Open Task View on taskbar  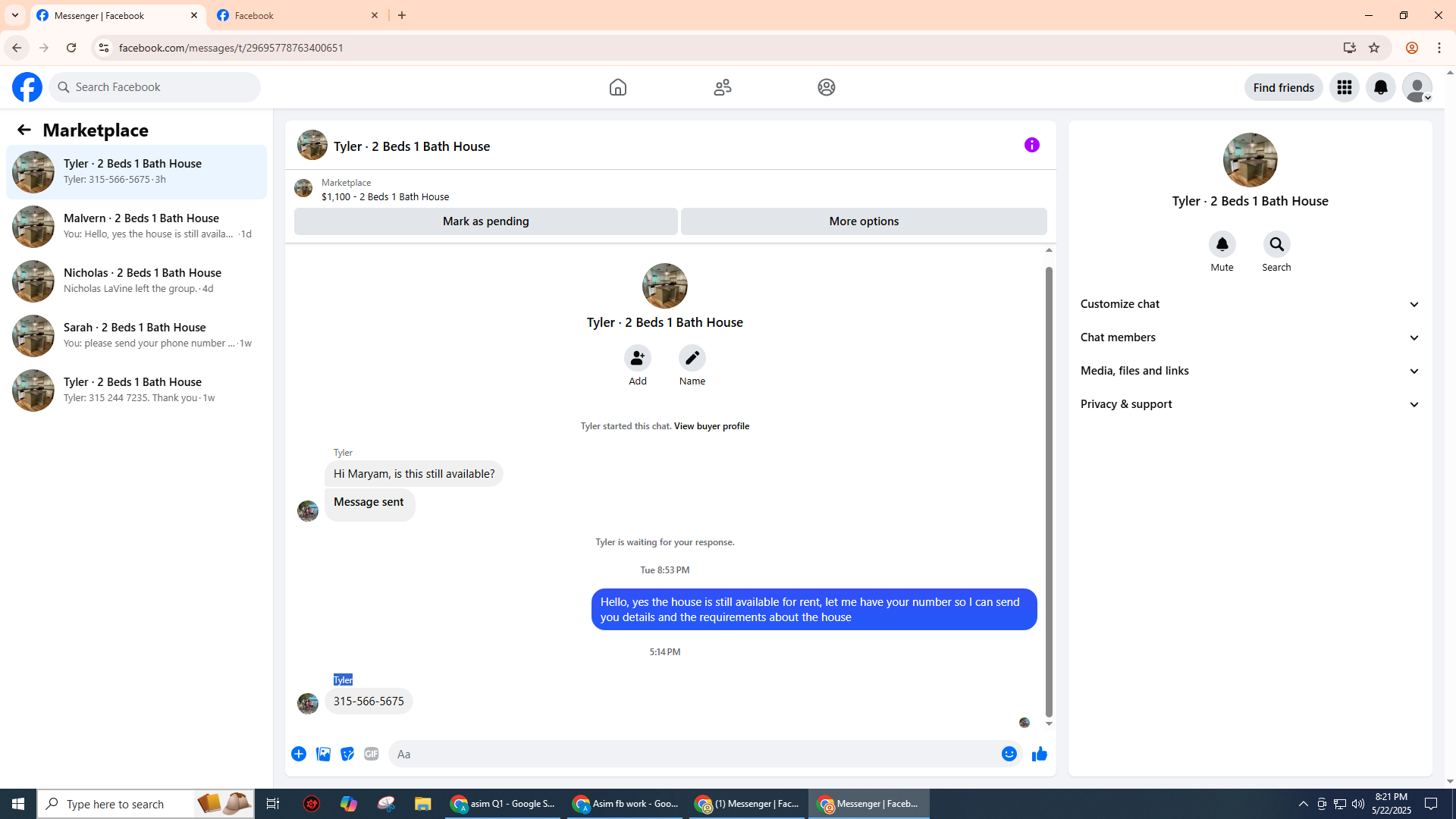pyautogui.click(x=272, y=804)
